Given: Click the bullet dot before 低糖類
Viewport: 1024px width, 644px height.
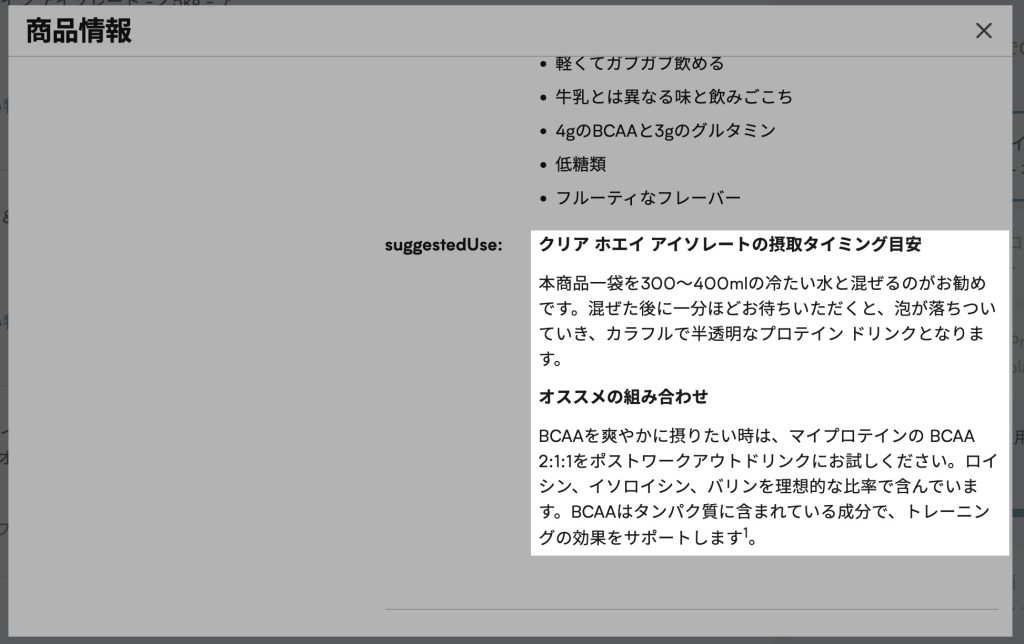Looking at the screenshot, I should click(543, 165).
